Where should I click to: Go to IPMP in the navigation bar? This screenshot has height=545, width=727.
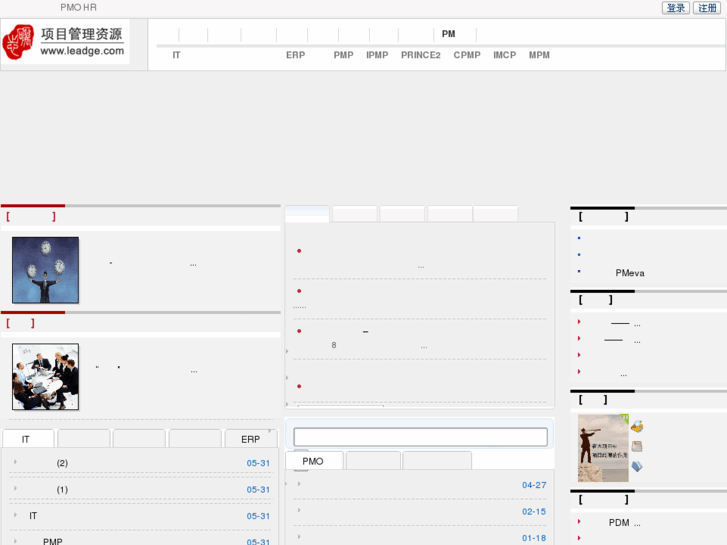pos(377,55)
